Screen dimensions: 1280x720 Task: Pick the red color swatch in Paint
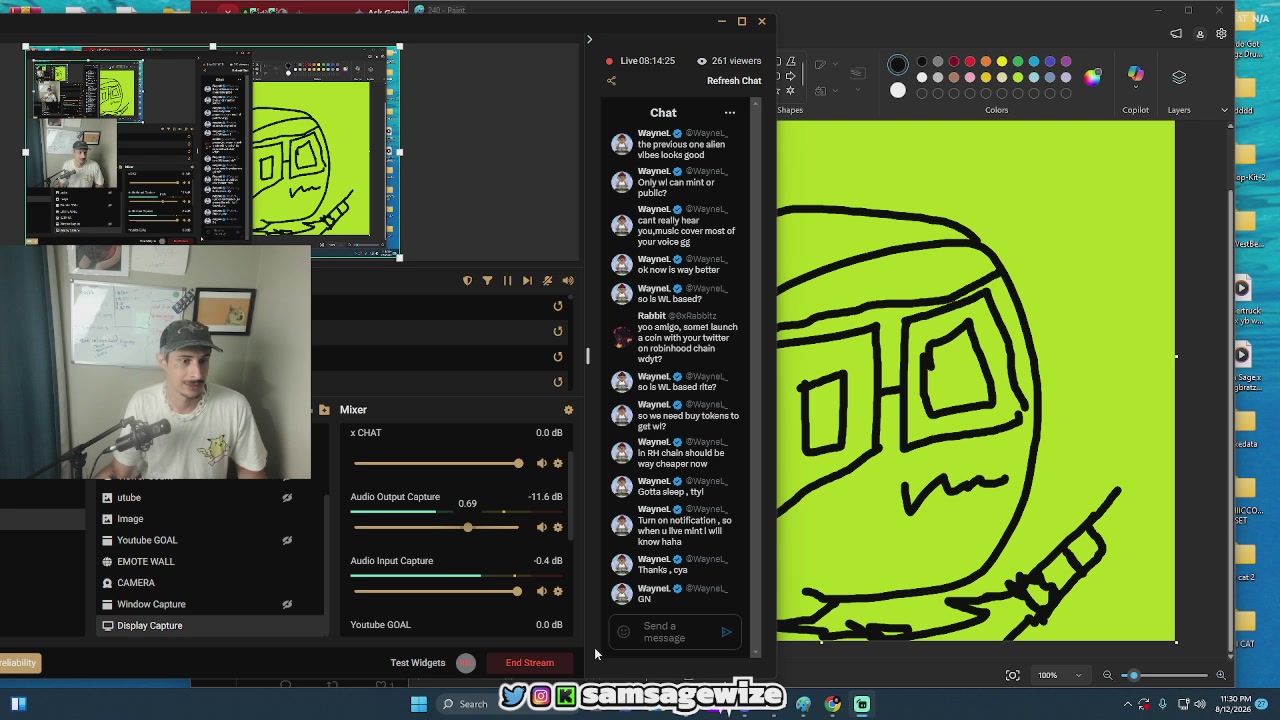(x=970, y=62)
